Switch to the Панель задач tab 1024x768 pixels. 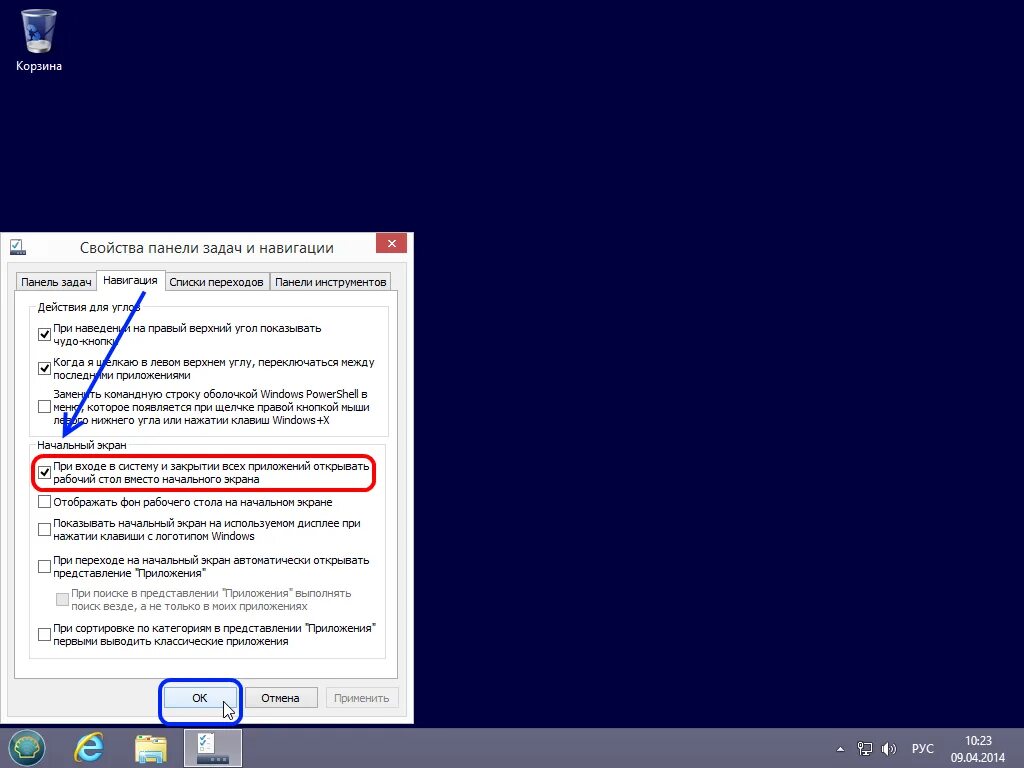pyautogui.click(x=56, y=282)
